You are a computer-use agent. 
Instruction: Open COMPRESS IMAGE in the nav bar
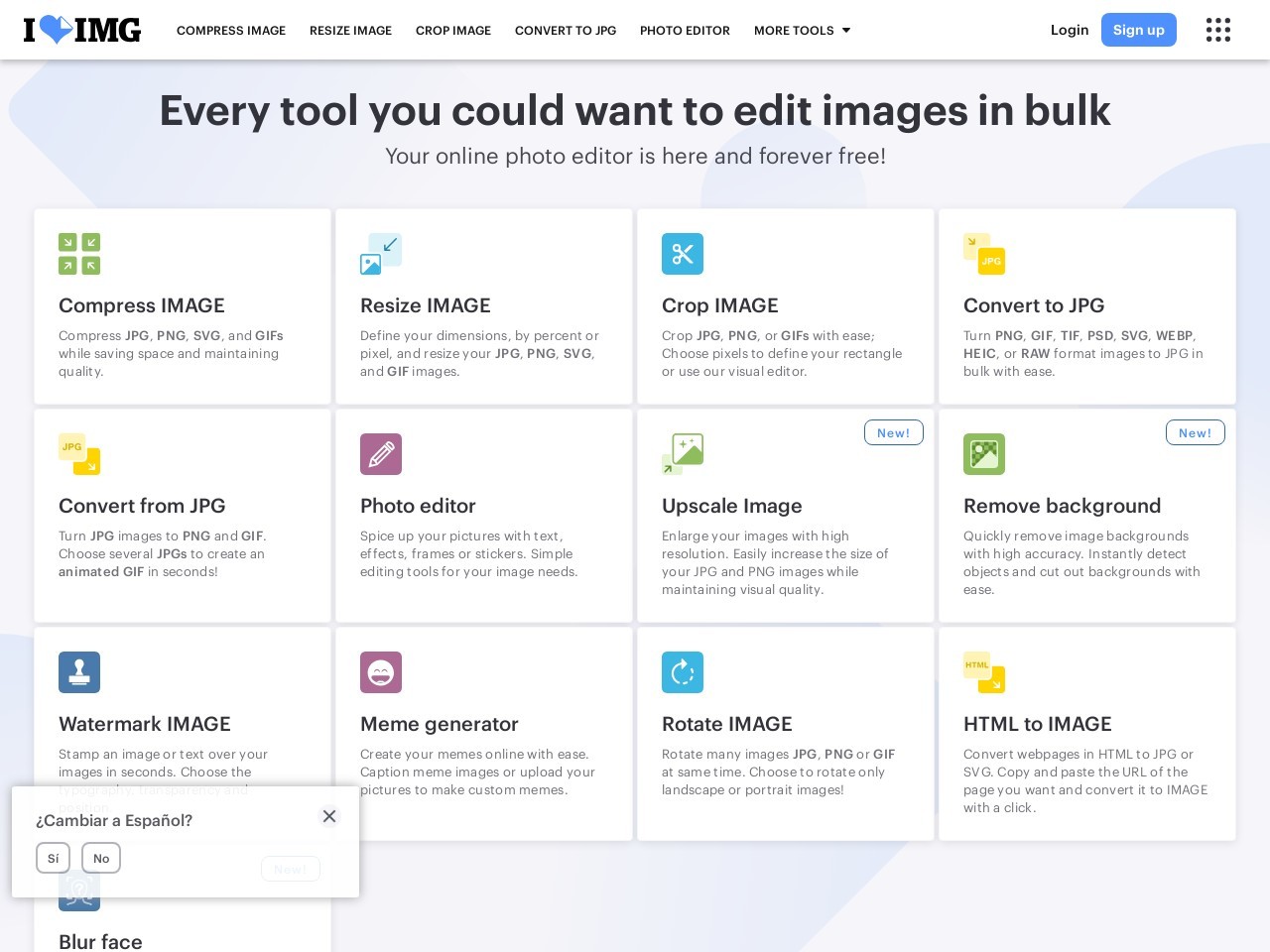pos(231,31)
